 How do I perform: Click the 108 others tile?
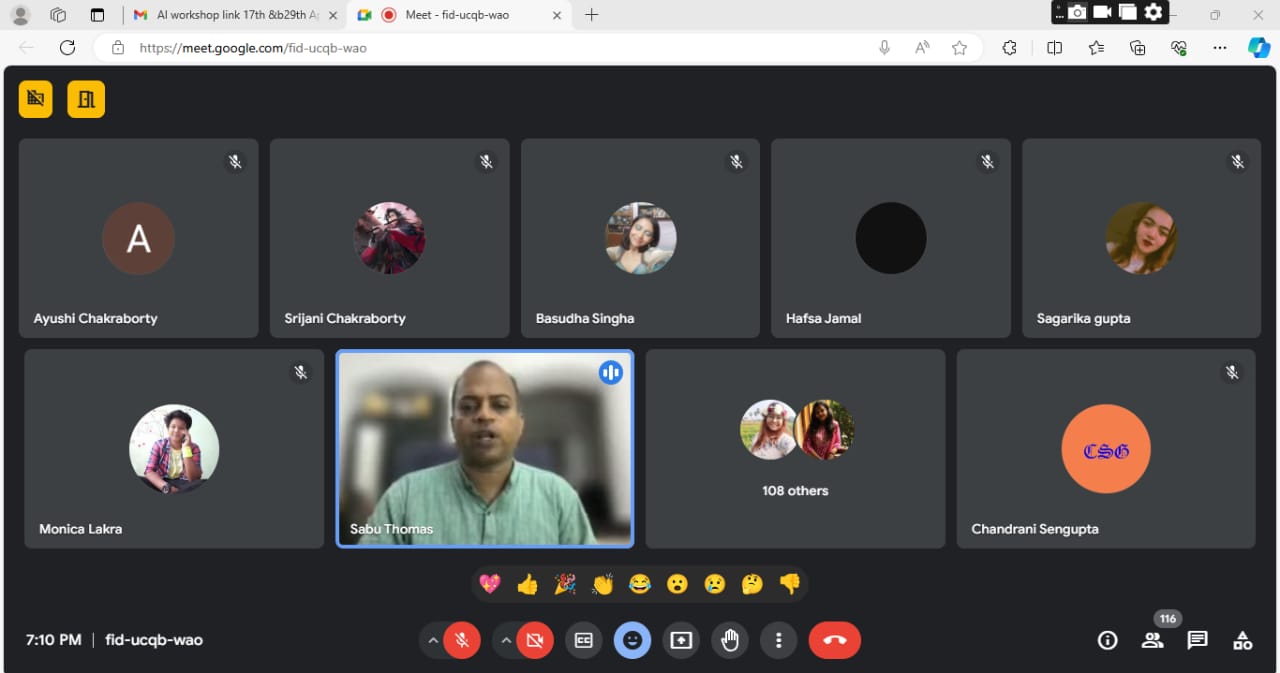795,448
